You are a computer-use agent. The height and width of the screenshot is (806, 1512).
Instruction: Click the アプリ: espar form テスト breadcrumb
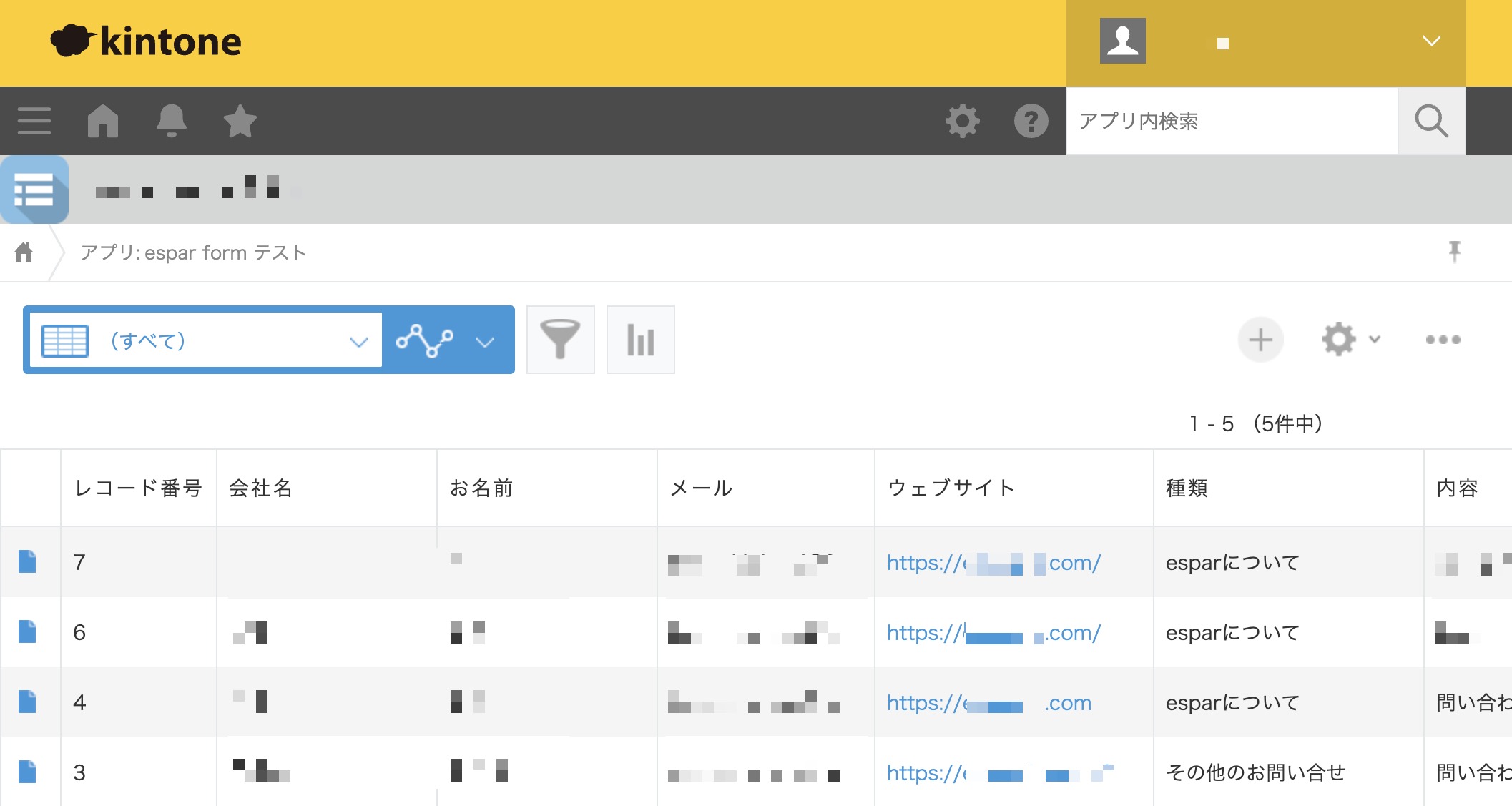193,252
